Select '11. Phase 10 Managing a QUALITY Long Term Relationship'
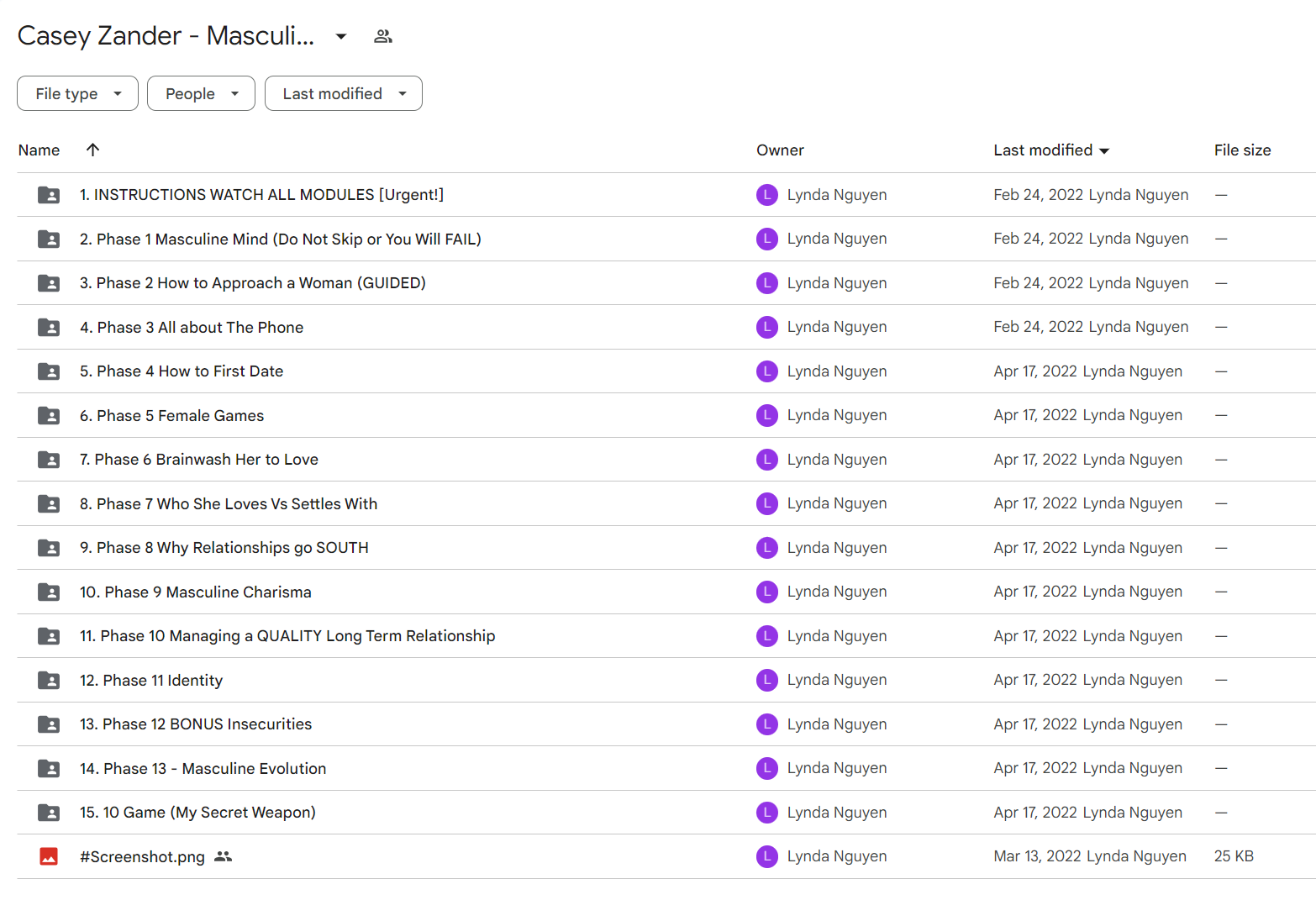Image resolution: width=1316 pixels, height=900 pixels. [287, 636]
